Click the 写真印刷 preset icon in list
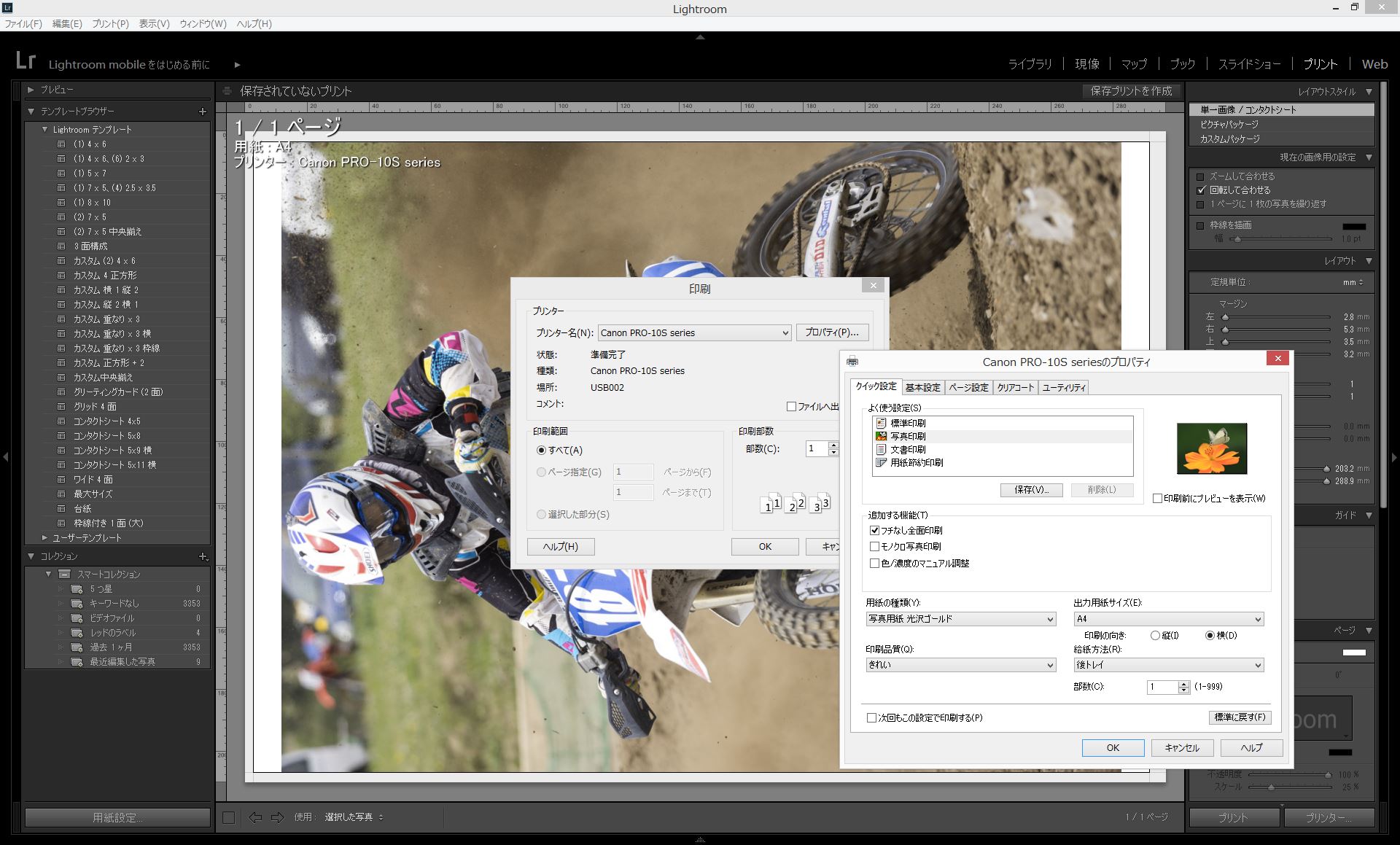This screenshot has width=1400, height=845. pyautogui.click(x=881, y=436)
